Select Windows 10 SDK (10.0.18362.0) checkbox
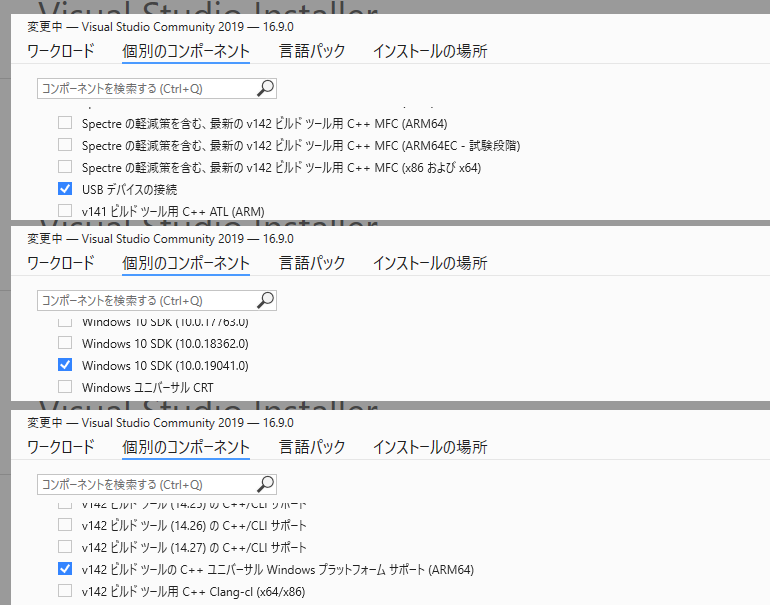This screenshot has width=770, height=605. pos(65,343)
